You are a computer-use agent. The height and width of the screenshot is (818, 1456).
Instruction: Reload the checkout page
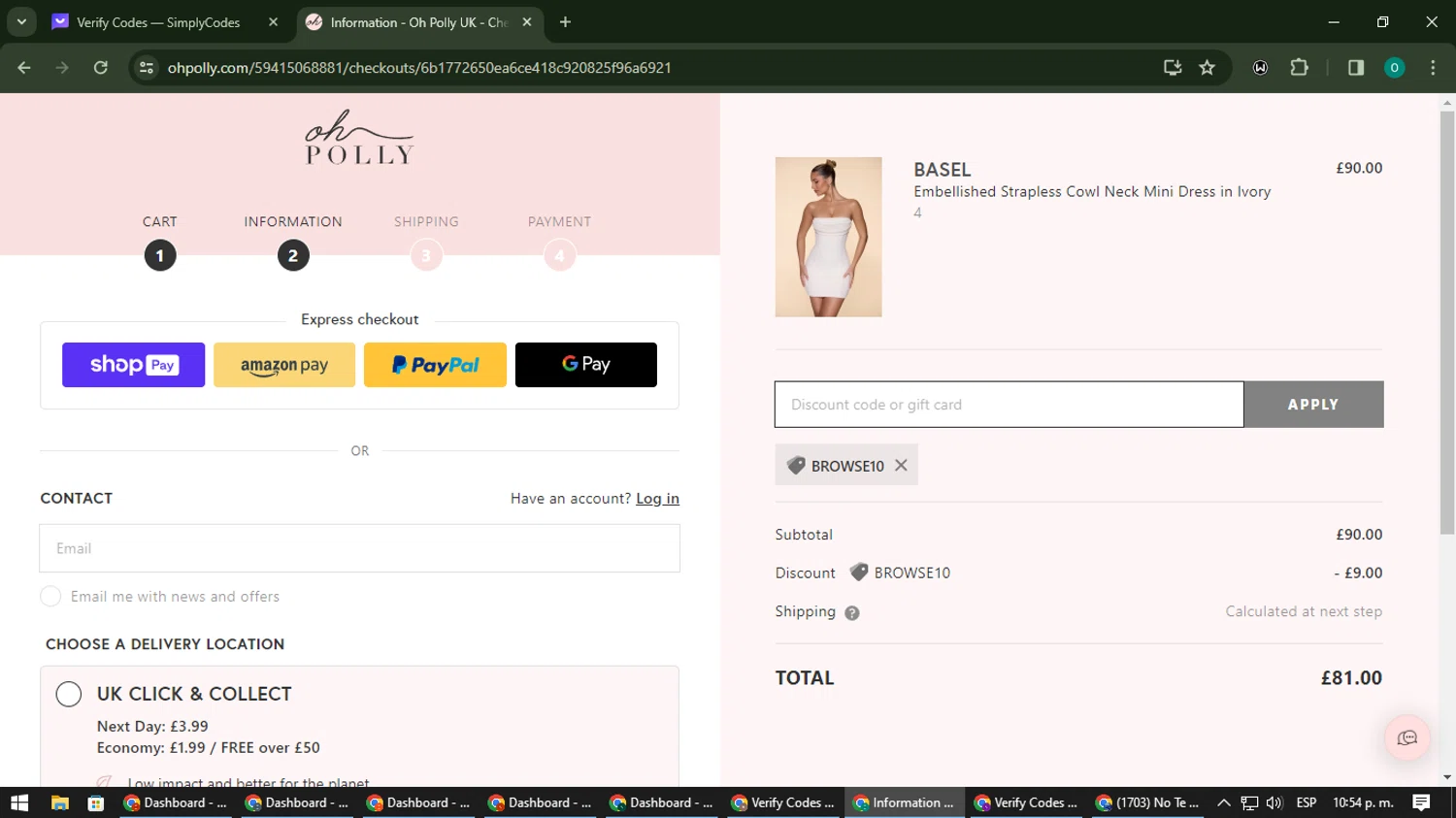(x=100, y=68)
